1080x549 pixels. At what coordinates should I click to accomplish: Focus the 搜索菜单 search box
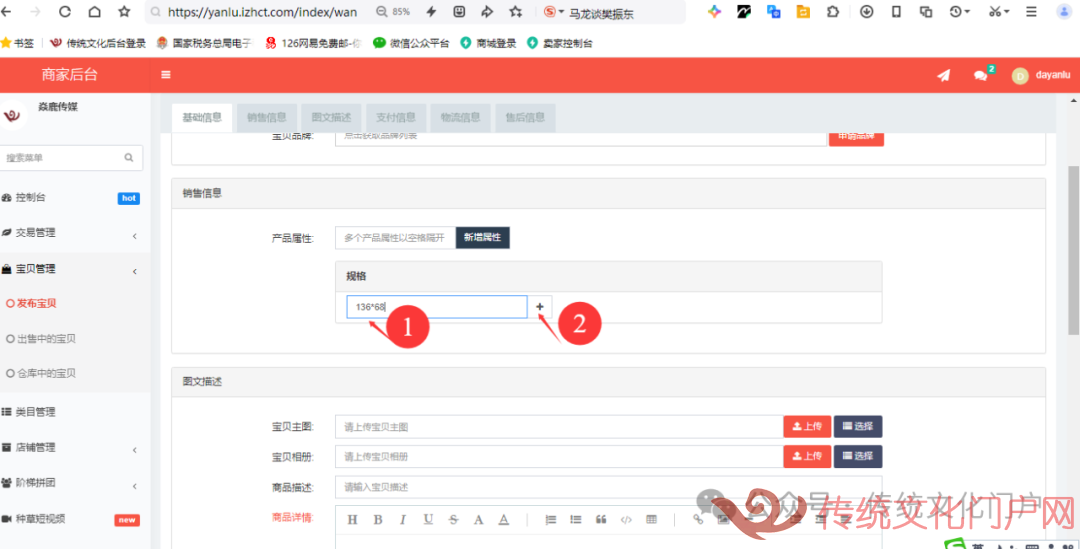[x=71, y=158]
